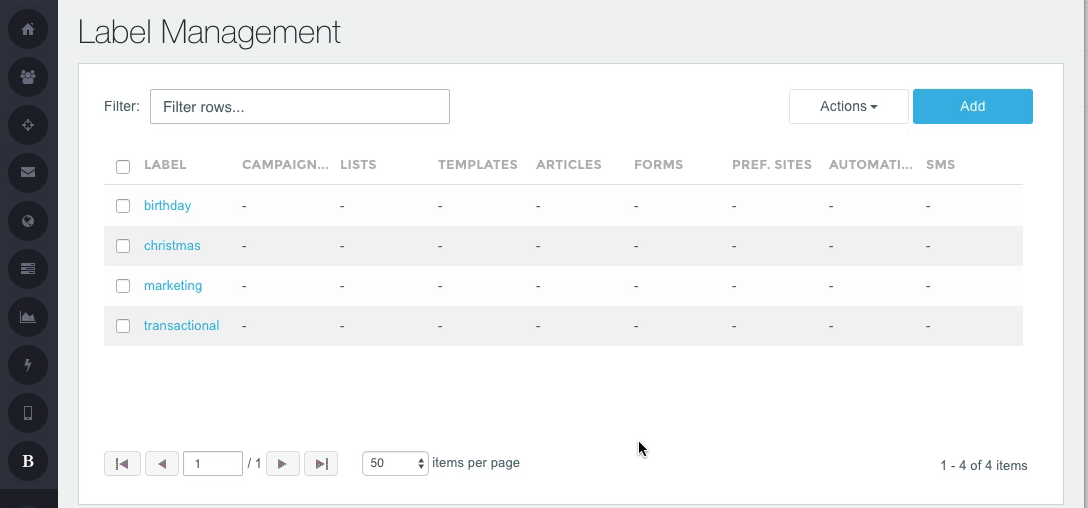Click the envelope email icon in sidebar
This screenshot has width=1088, height=508.
pyautogui.click(x=28, y=173)
